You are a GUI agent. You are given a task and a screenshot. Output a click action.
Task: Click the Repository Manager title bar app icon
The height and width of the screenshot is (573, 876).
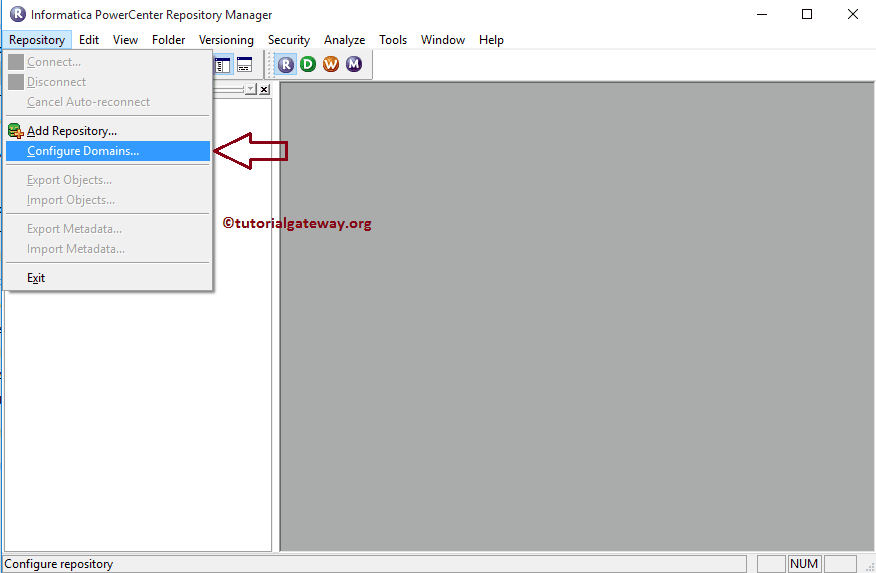[18, 14]
